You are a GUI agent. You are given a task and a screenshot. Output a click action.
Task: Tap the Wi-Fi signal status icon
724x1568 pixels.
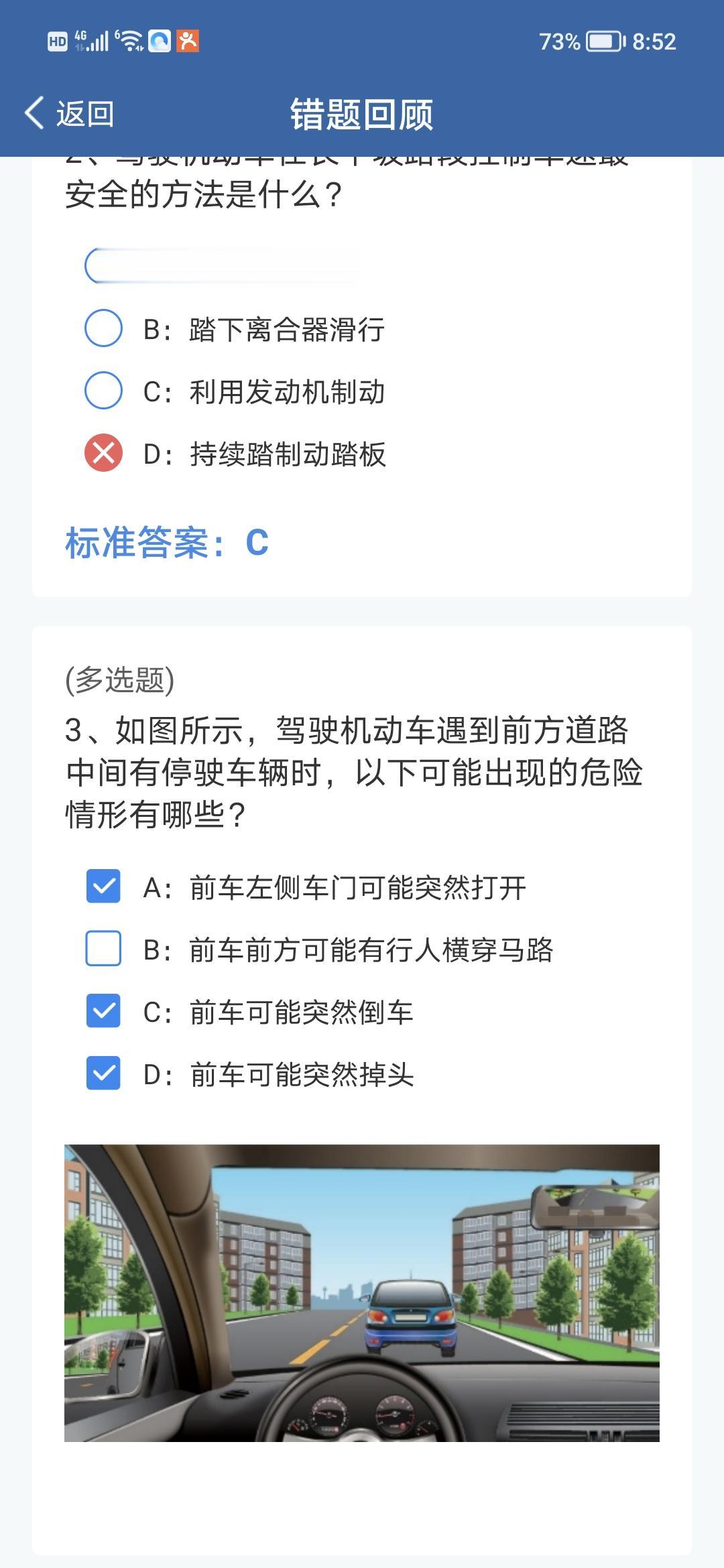click(129, 41)
